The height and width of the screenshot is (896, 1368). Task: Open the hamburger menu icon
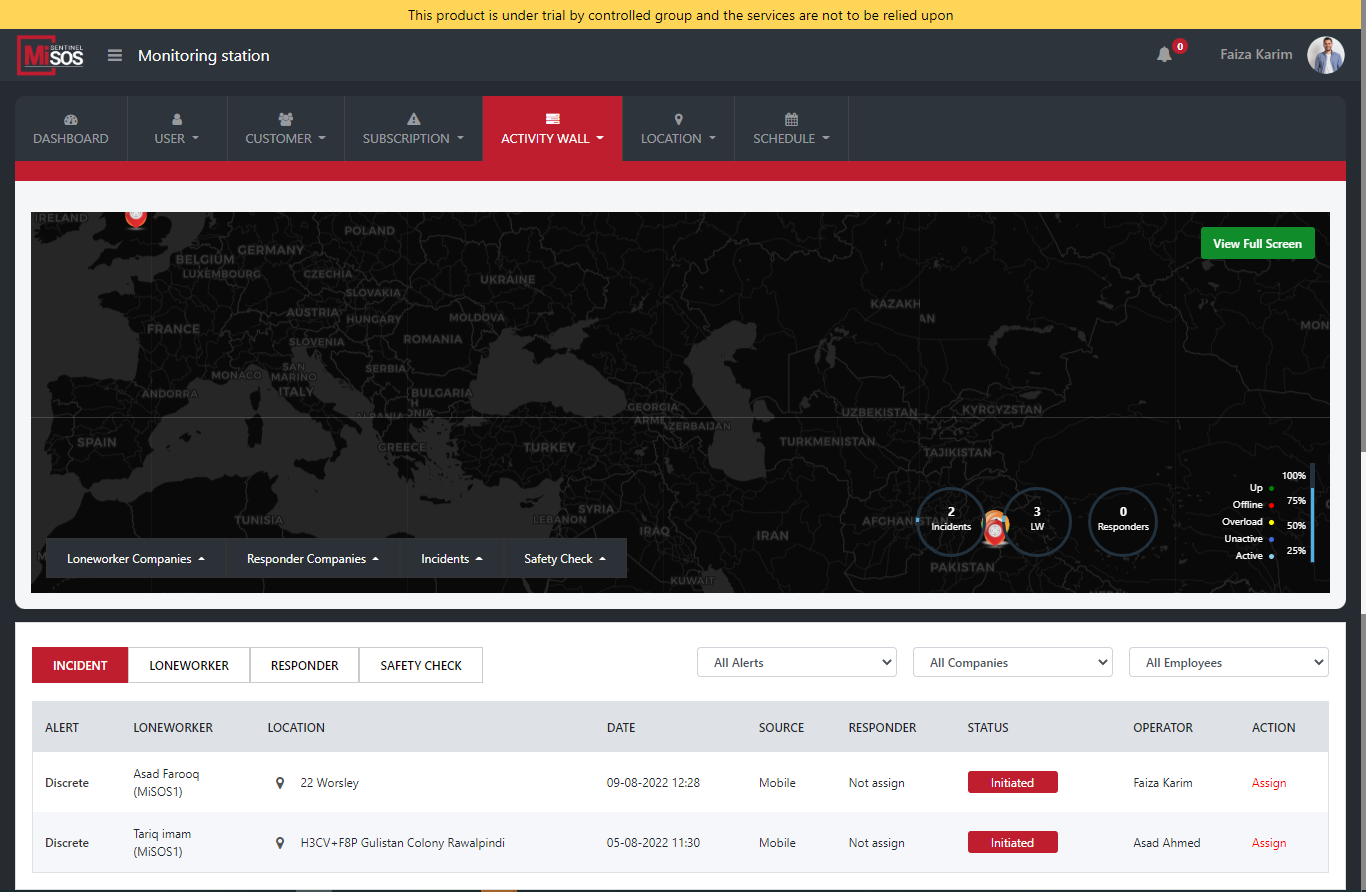tap(115, 56)
